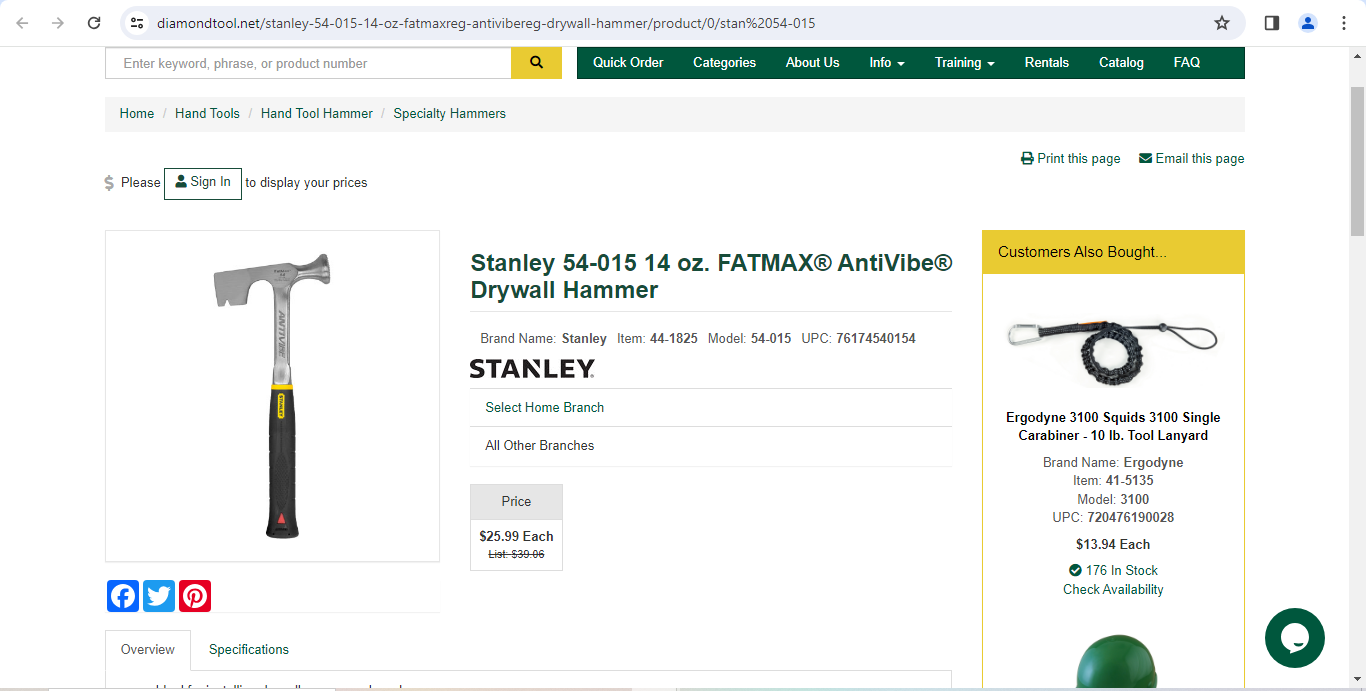Reload the page with refresh icon
Screen dimensions: 1366x691
[94, 23]
